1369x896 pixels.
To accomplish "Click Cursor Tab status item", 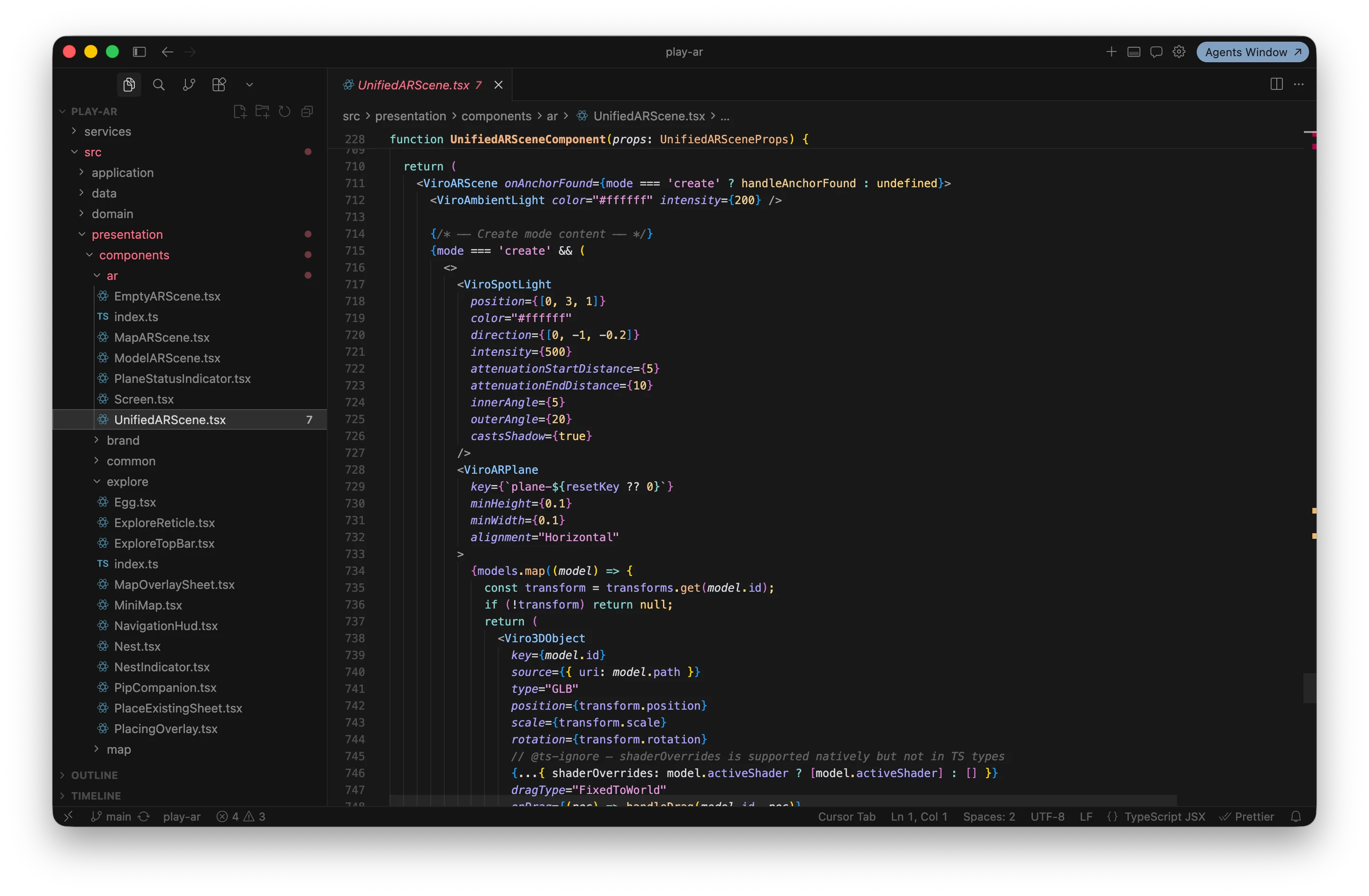I will click(x=846, y=816).
